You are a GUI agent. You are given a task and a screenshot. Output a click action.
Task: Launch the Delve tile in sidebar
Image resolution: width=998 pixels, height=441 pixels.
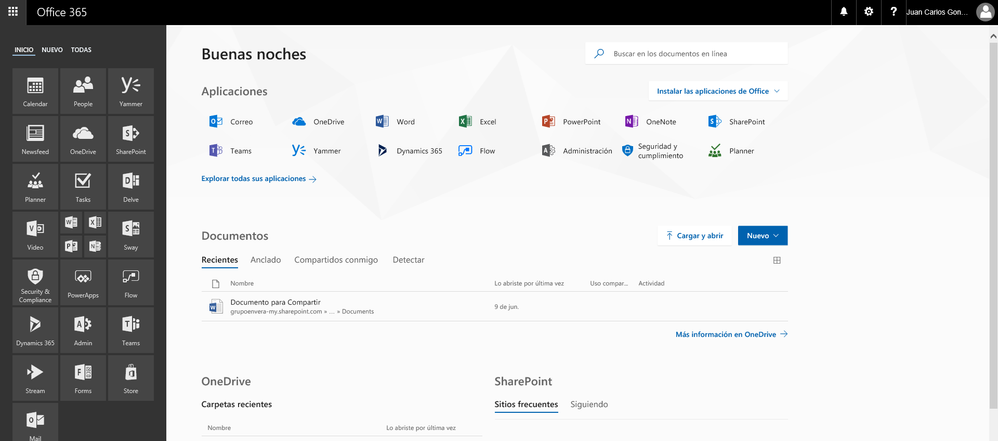pos(131,186)
